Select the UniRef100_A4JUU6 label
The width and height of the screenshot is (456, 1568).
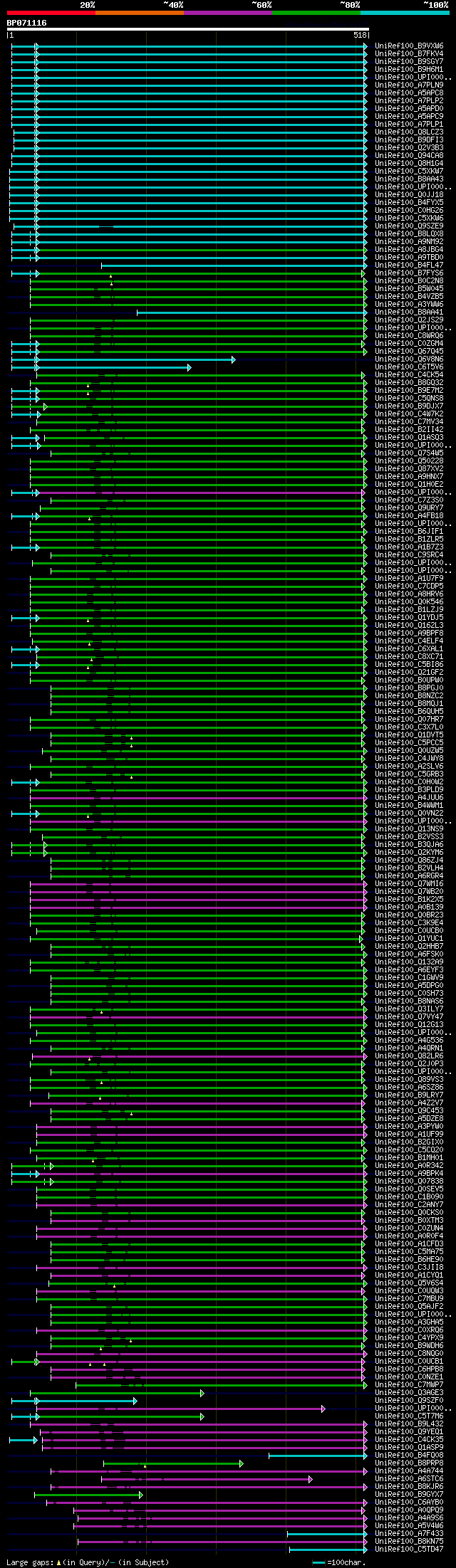409,798
